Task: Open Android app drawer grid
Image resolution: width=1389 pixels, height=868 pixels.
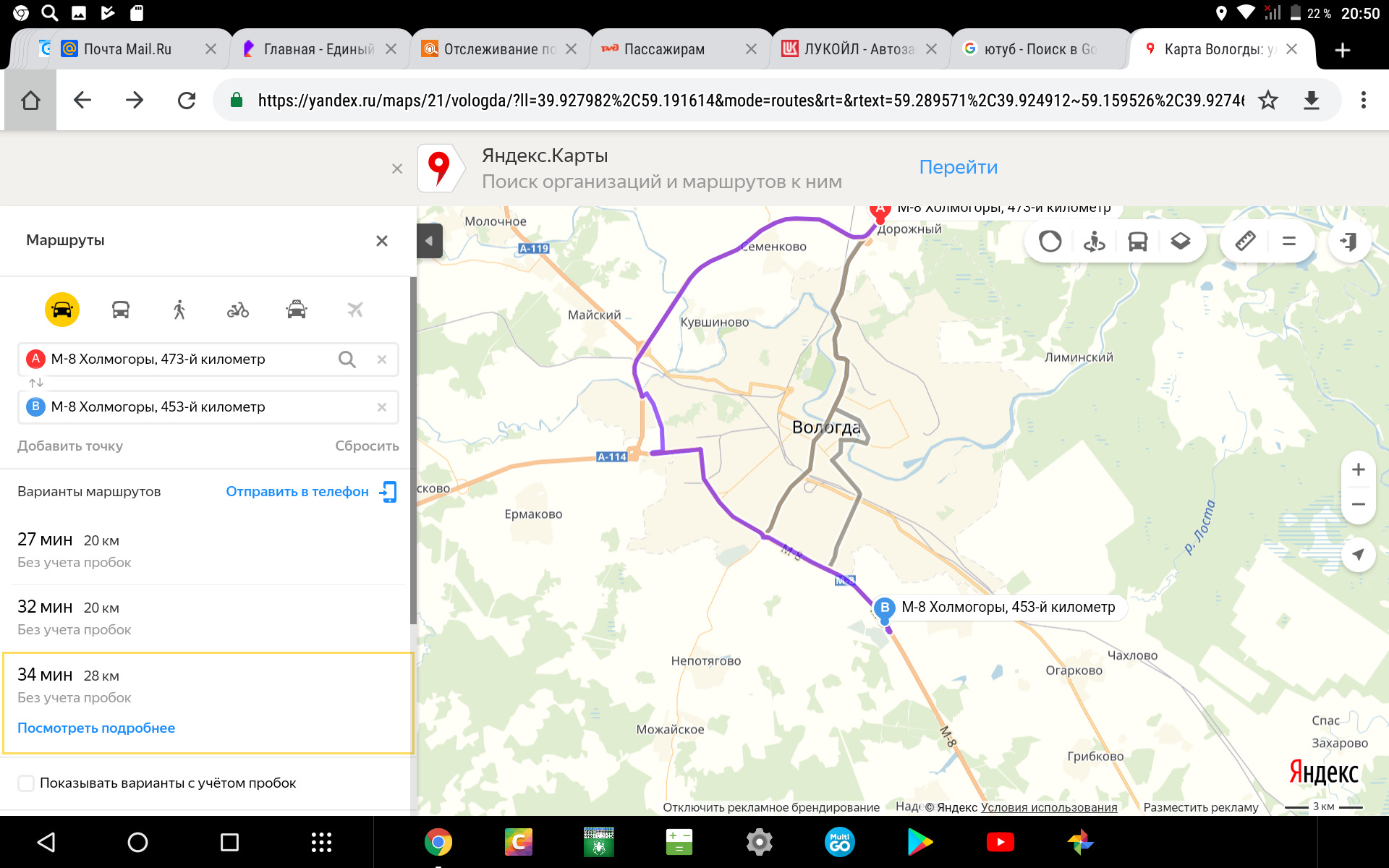Action: pos(321,842)
